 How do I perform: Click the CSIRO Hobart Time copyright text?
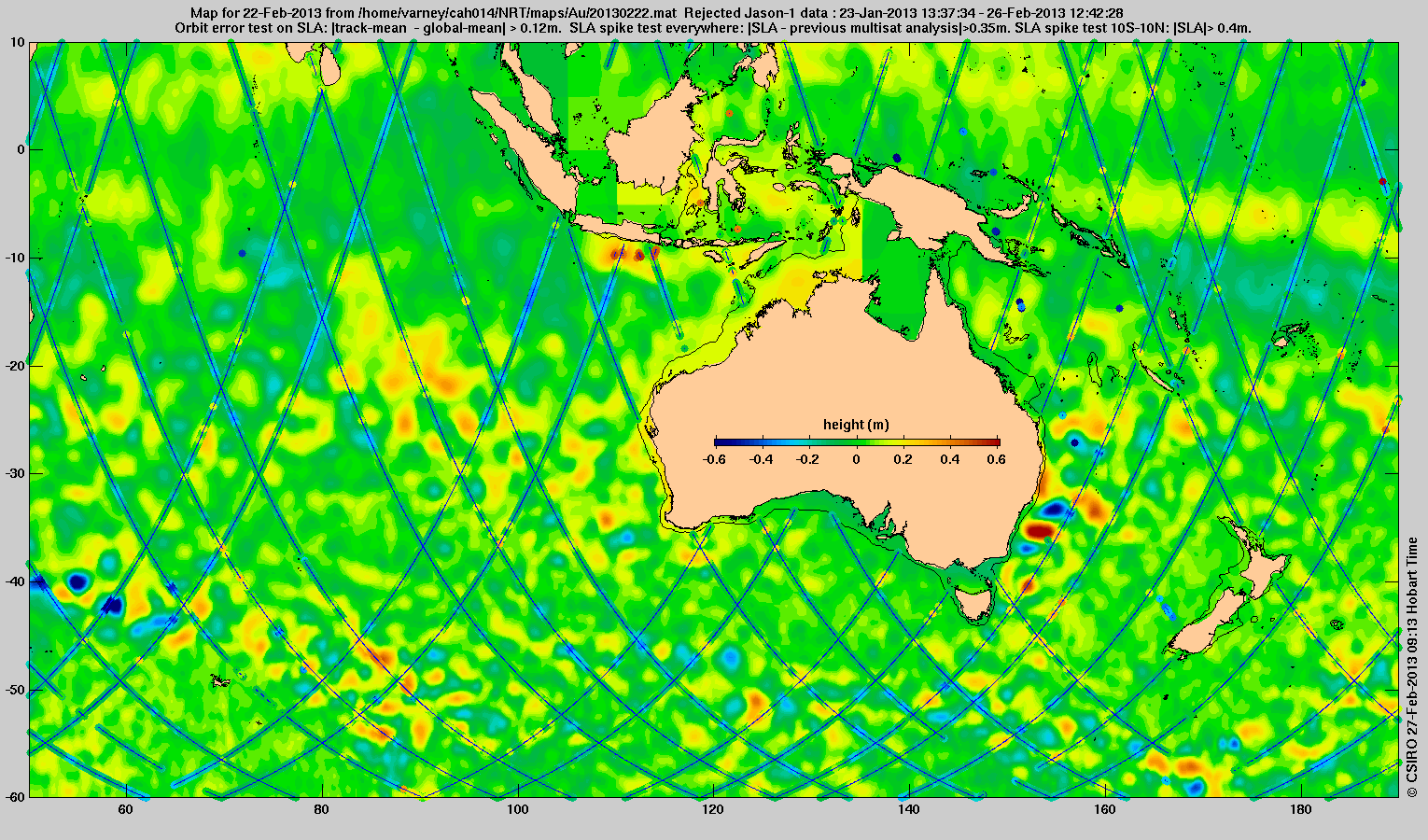pyautogui.click(x=1413, y=666)
